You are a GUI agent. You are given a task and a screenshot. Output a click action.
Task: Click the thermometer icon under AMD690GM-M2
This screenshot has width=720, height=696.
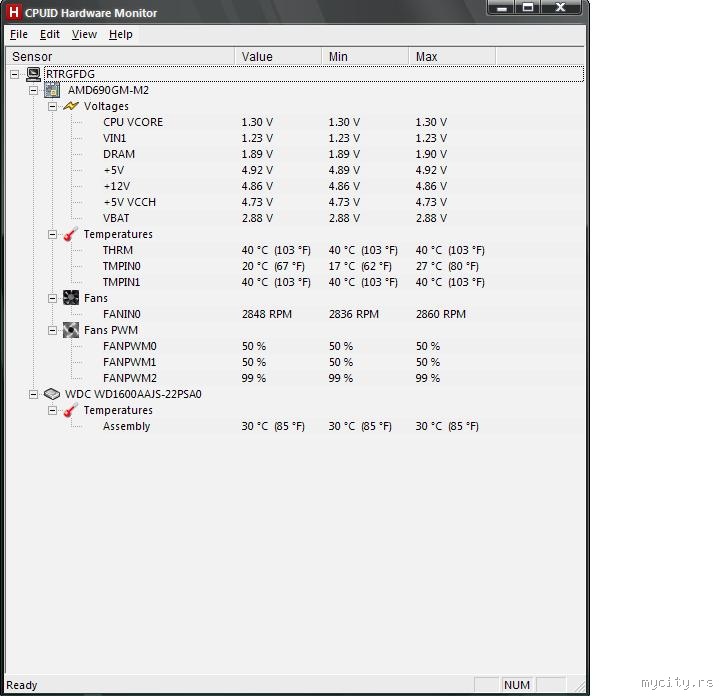71,234
